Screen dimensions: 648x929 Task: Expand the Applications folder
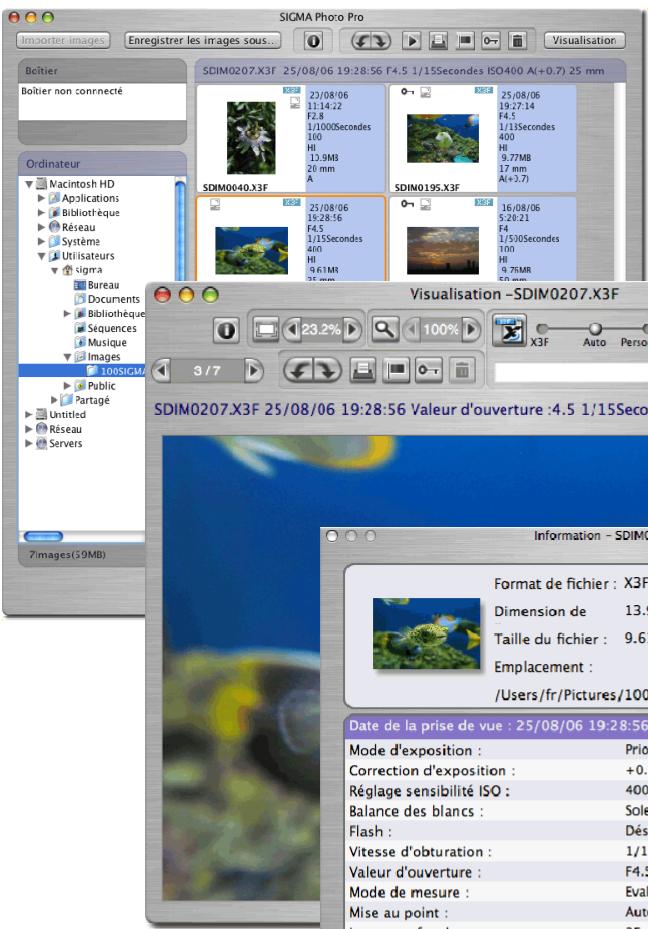tap(41, 198)
